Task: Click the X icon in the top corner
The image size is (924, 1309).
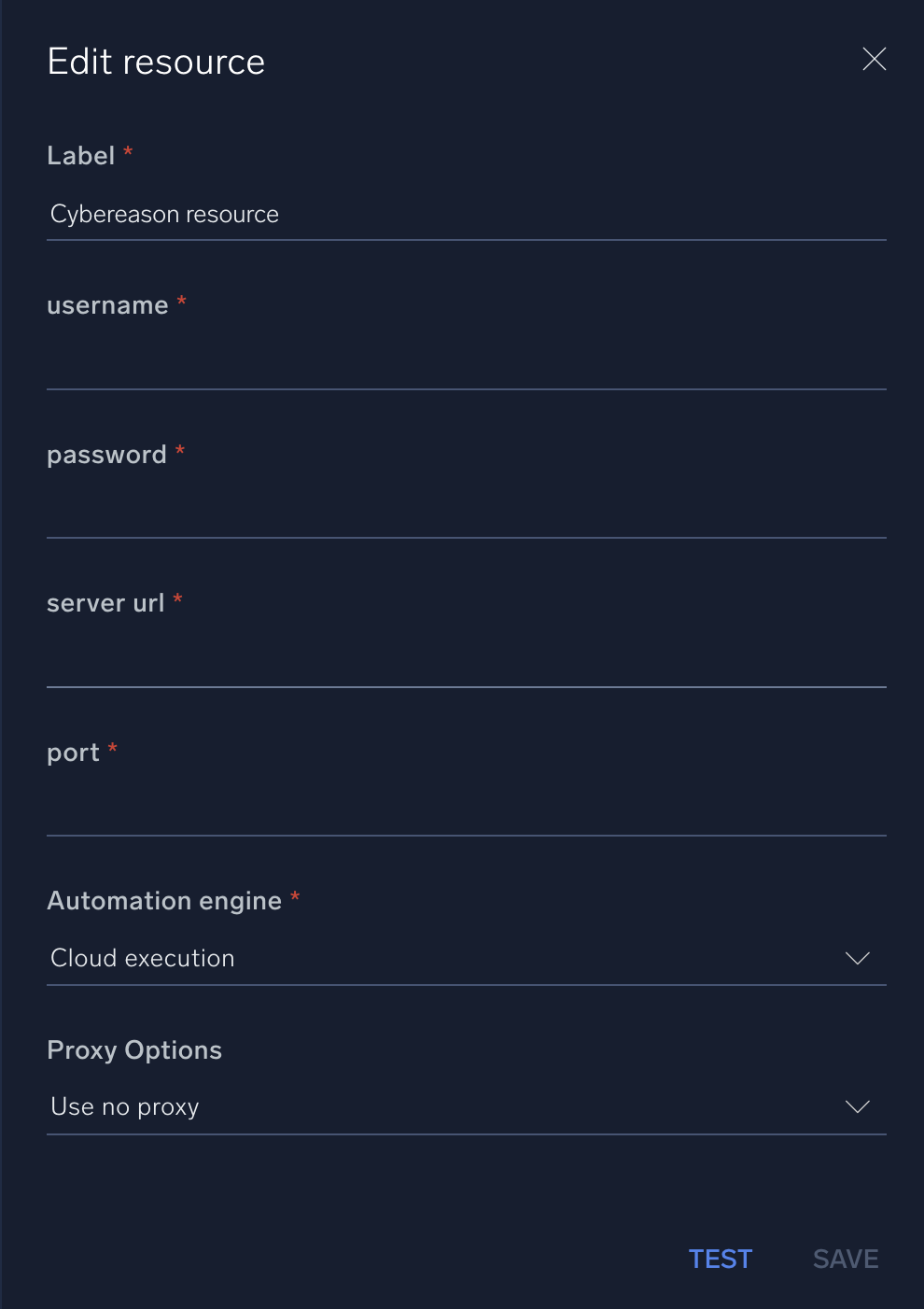Action: click(874, 59)
